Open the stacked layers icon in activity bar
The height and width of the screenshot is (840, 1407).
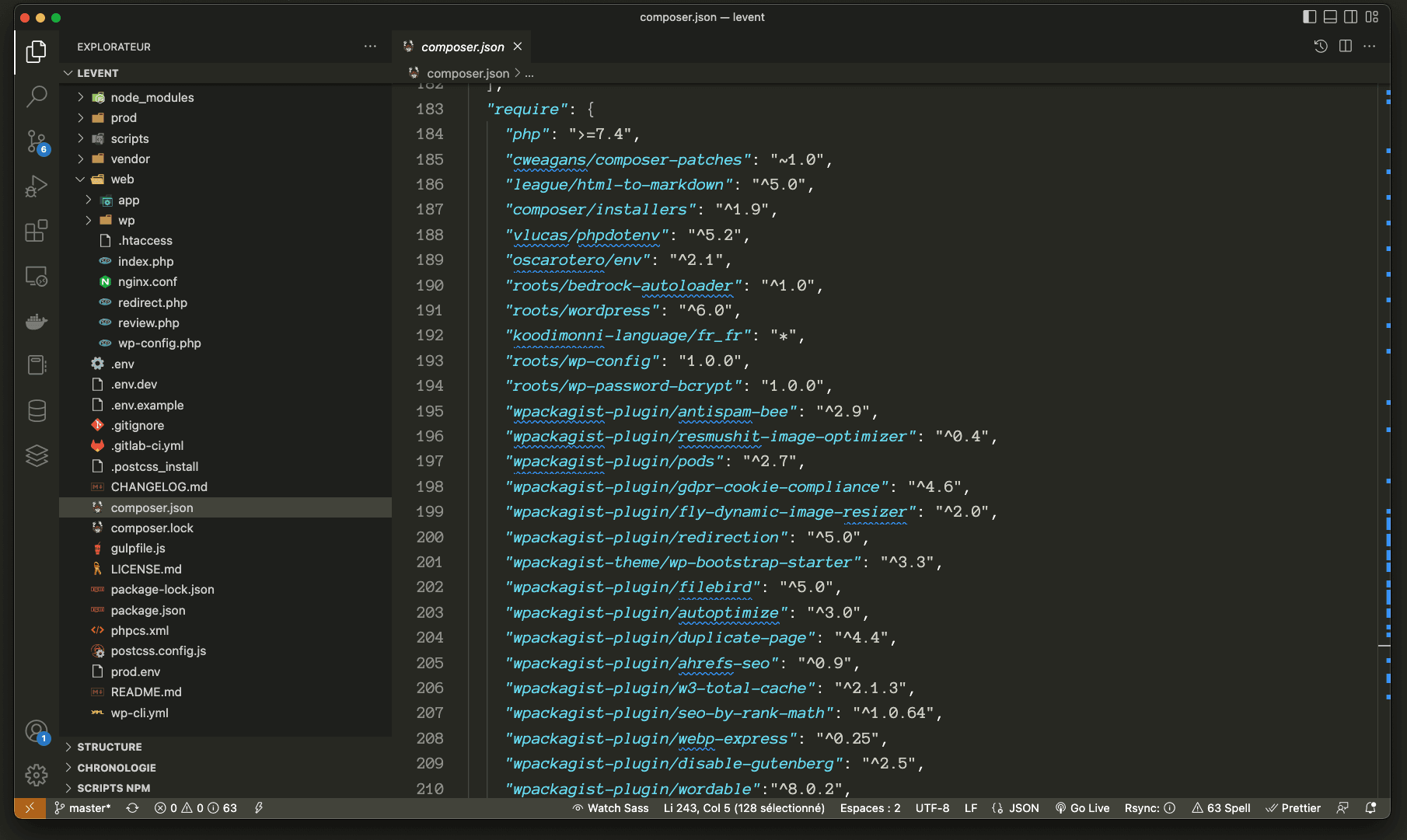(x=37, y=455)
